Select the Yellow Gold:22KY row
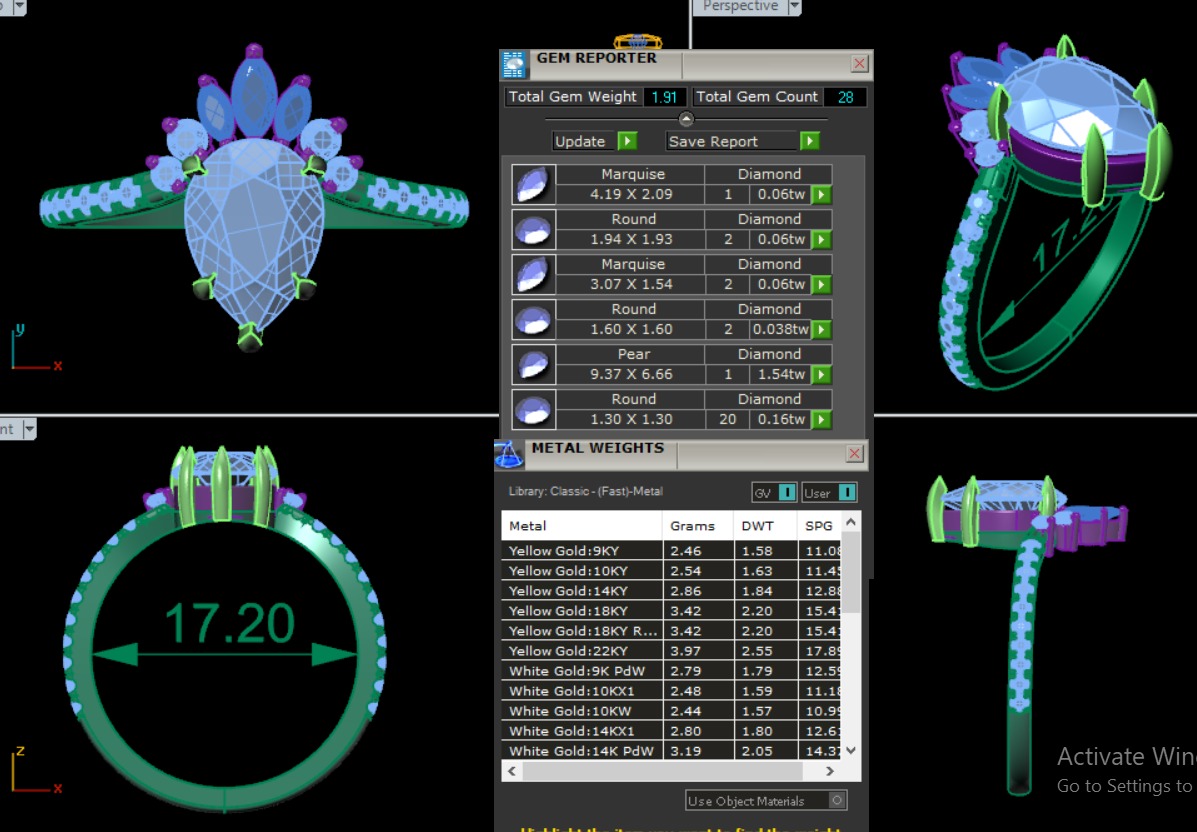This screenshot has width=1197, height=832. click(x=671, y=650)
